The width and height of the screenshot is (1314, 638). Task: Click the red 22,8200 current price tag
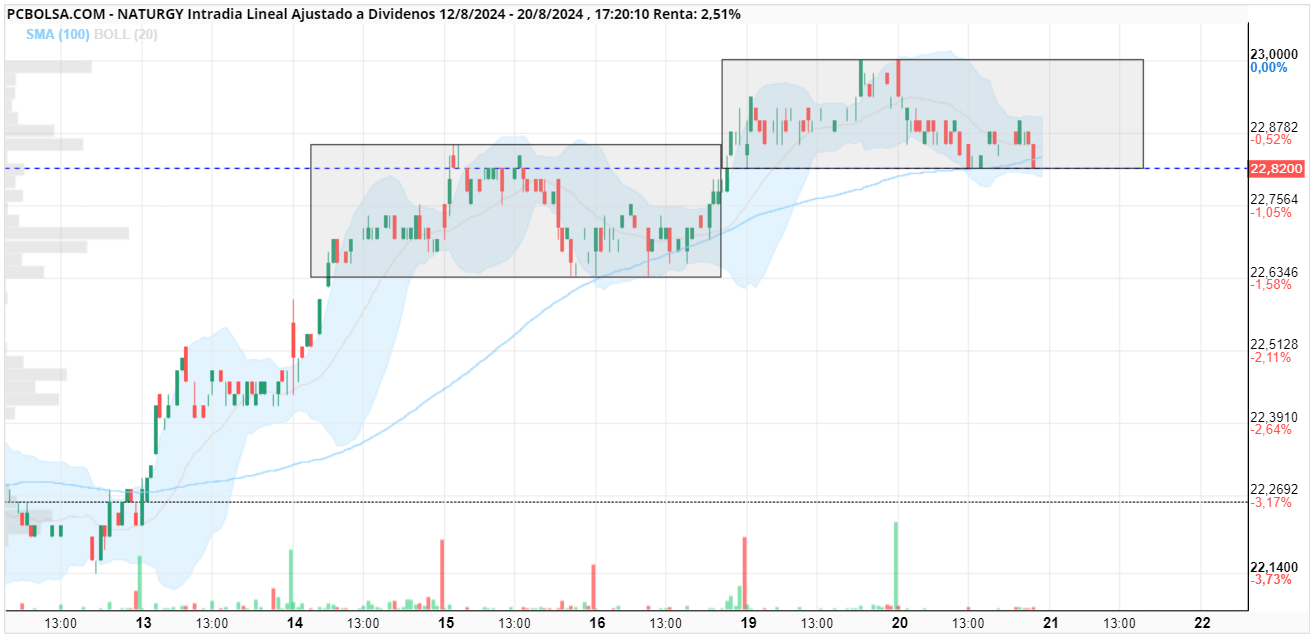1277,168
